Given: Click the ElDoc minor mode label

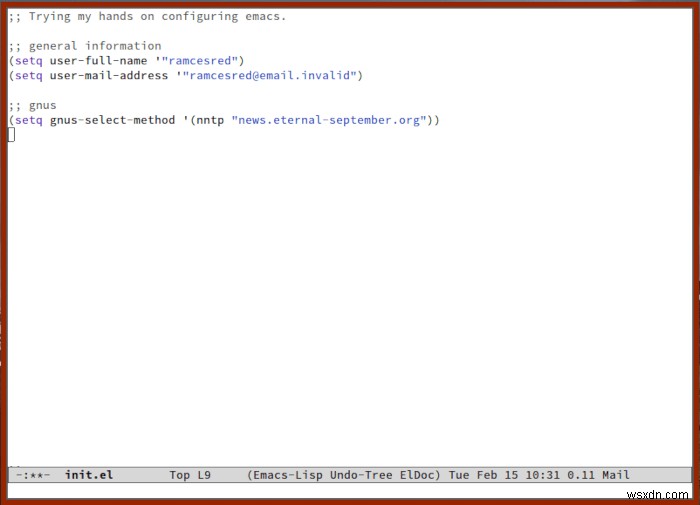Looking at the screenshot, I should (x=417, y=475).
